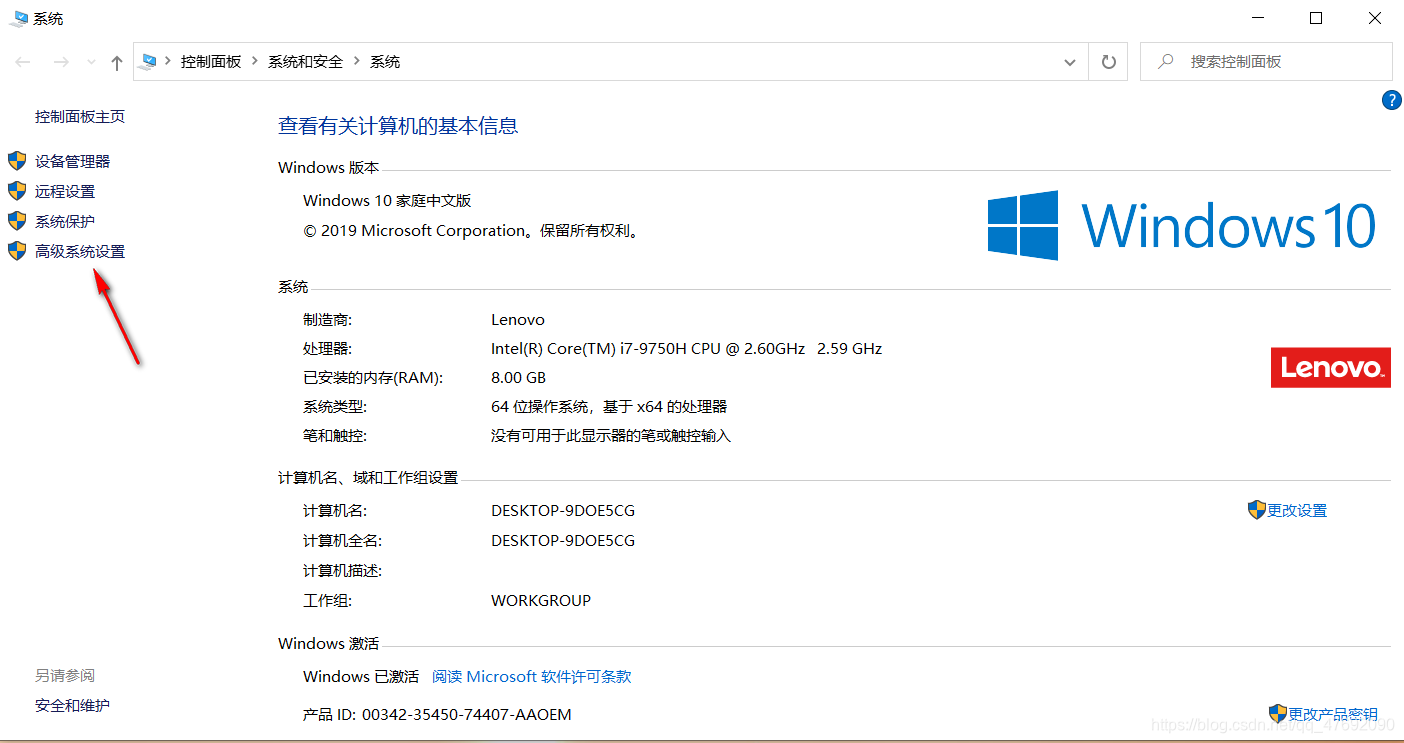Viewport: 1404px width, 743px height.
Task: Select 控制面板 breadcrumb
Action: 211,62
